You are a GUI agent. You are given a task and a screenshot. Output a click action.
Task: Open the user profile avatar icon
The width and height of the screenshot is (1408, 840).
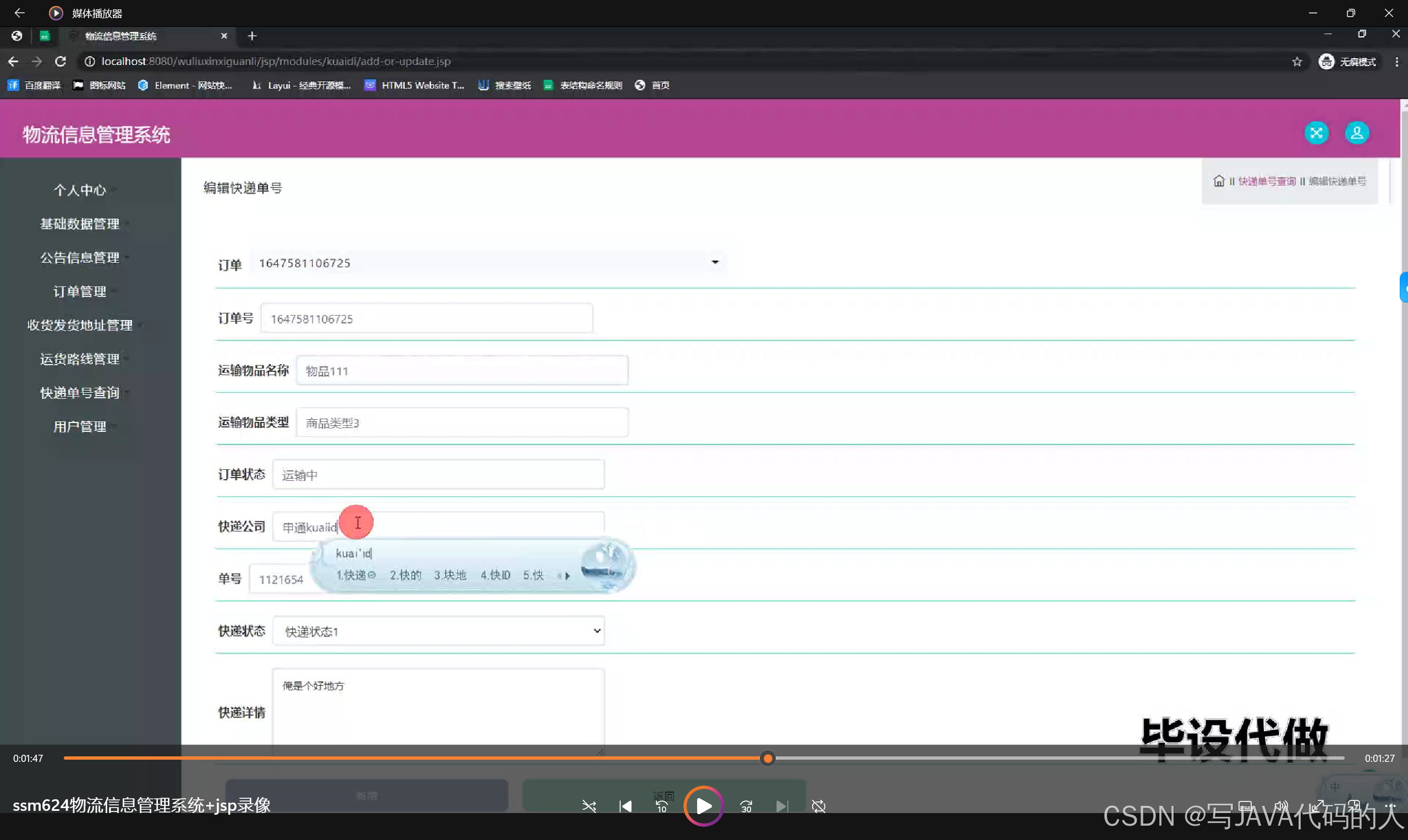(1356, 133)
